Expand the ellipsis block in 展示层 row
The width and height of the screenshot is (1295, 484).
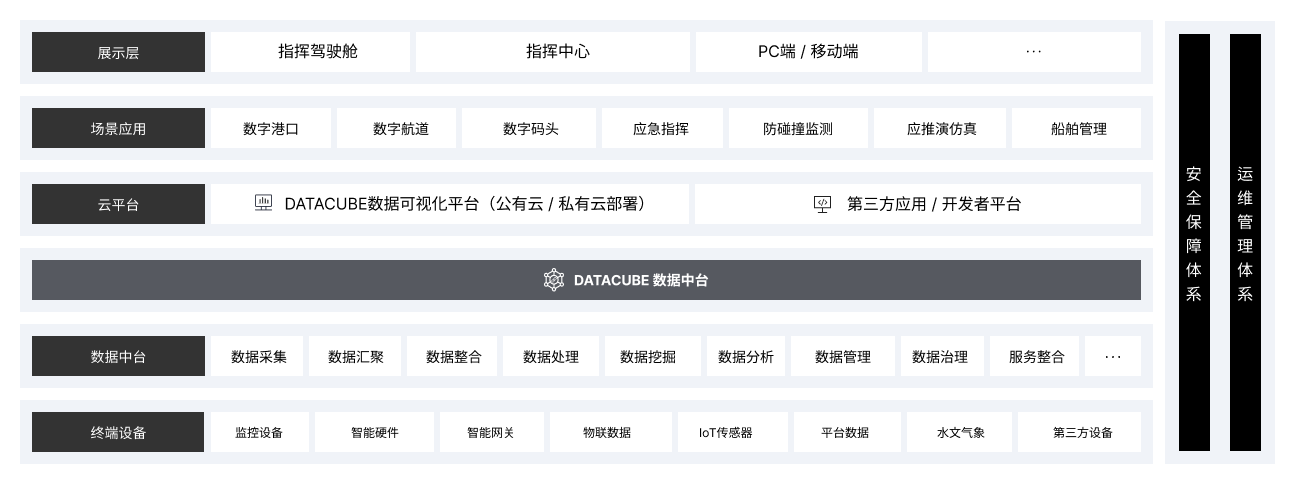tap(1034, 52)
